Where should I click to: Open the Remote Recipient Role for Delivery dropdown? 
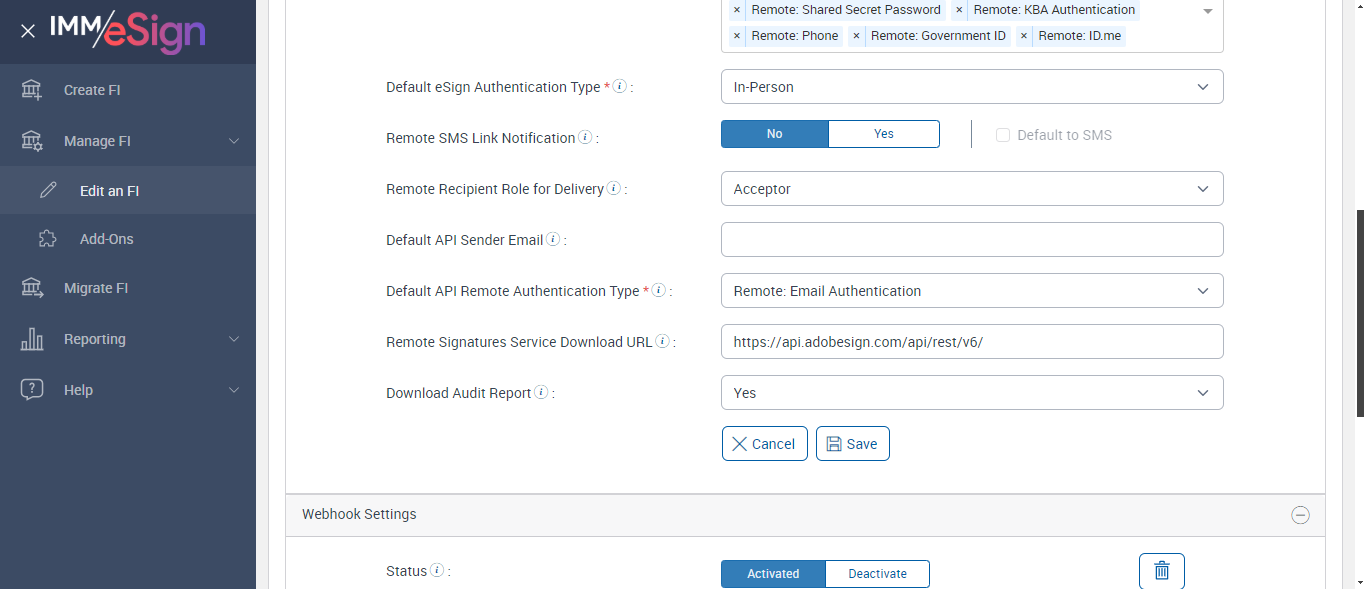point(971,189)
